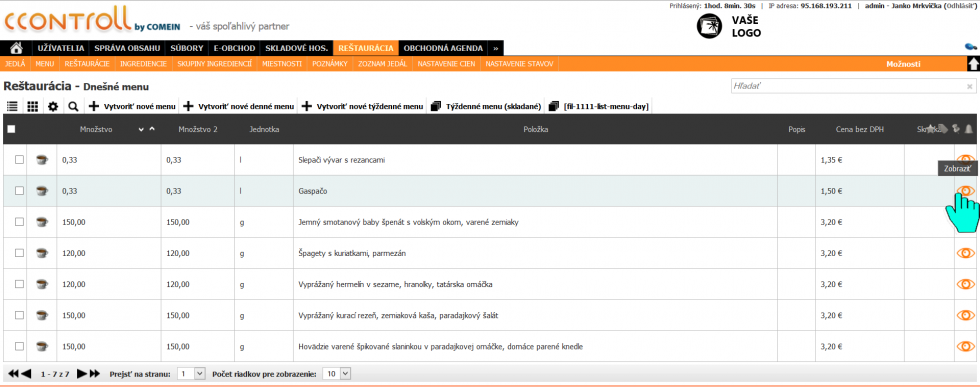Check the Vyprážaný hermelín row checkbox
Viewport: 980px width, 387px height.
click(19, 284)
